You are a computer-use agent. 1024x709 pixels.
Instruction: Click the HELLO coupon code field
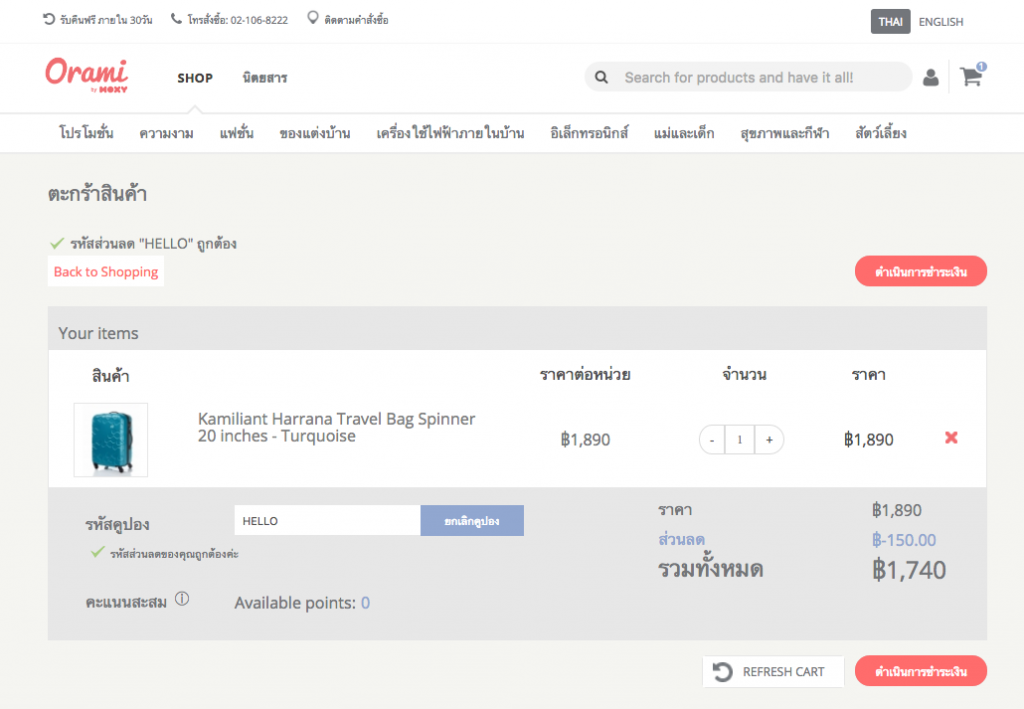coord(327,520)
